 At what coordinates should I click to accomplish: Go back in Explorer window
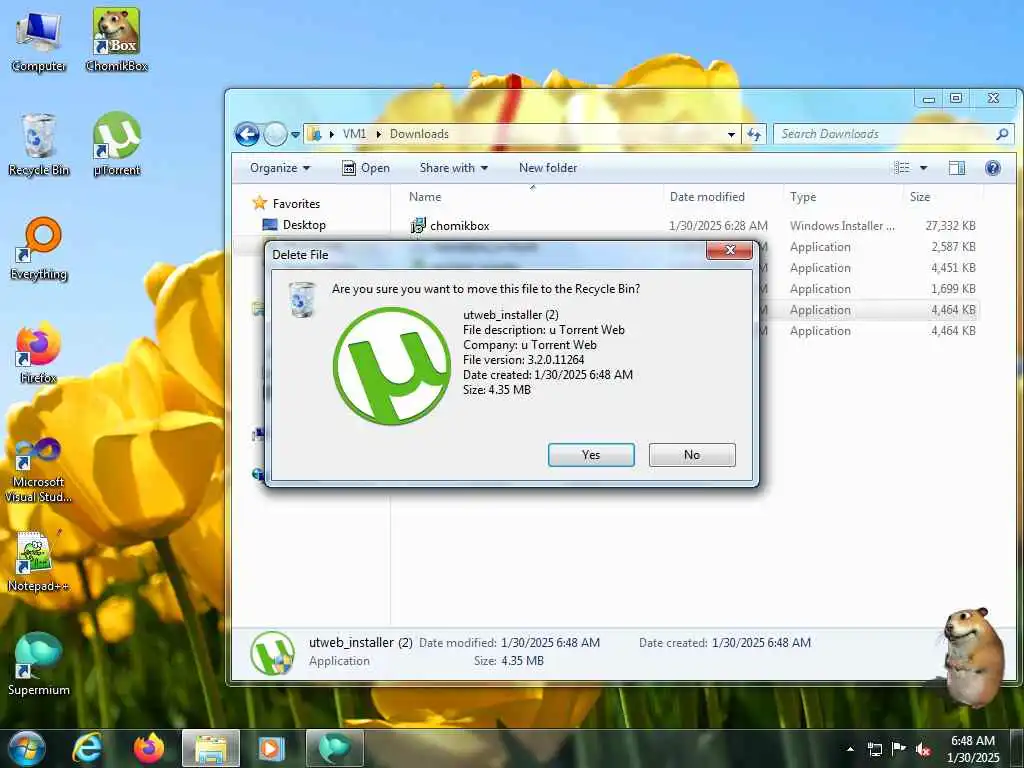pyautogui.click(x=247, y=135)
